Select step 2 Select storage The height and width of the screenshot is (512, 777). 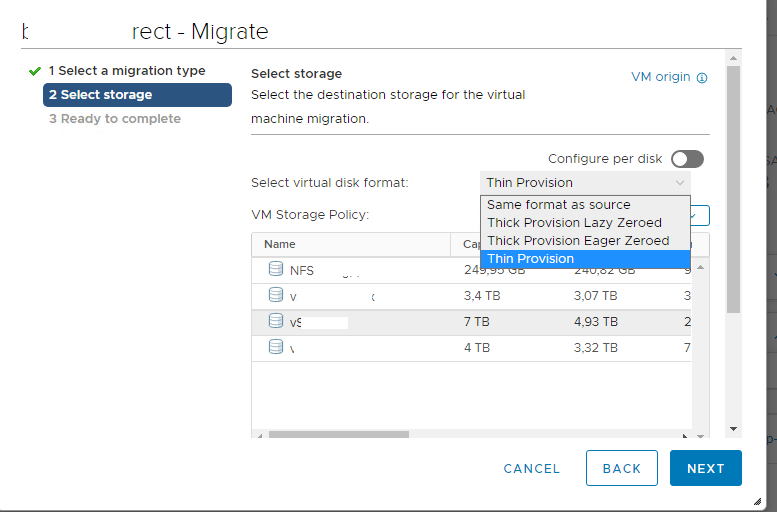[x=137, y=95]
